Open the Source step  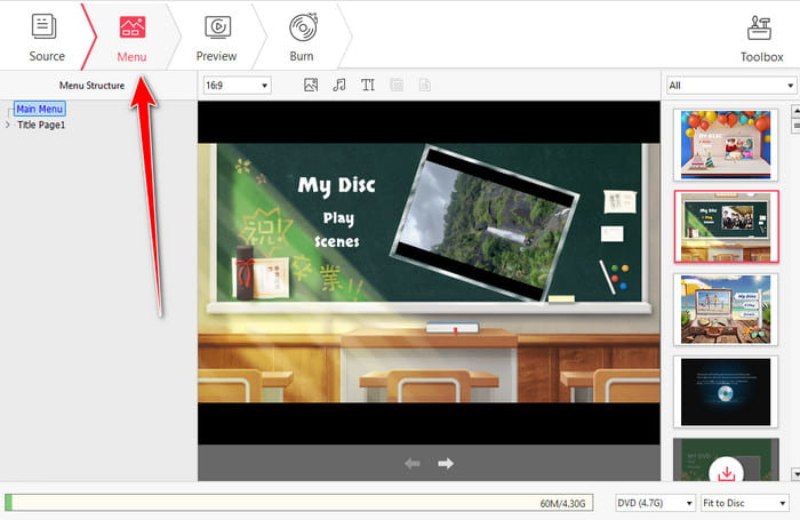point(46,38)
